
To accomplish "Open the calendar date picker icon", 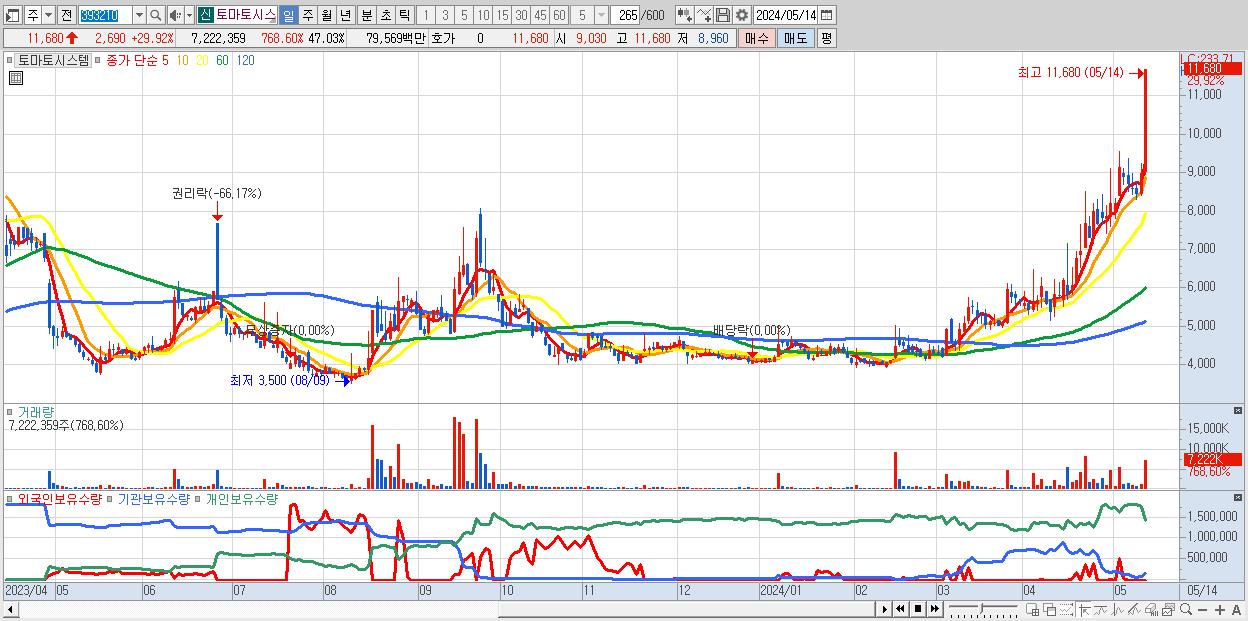I will (826, 15).
